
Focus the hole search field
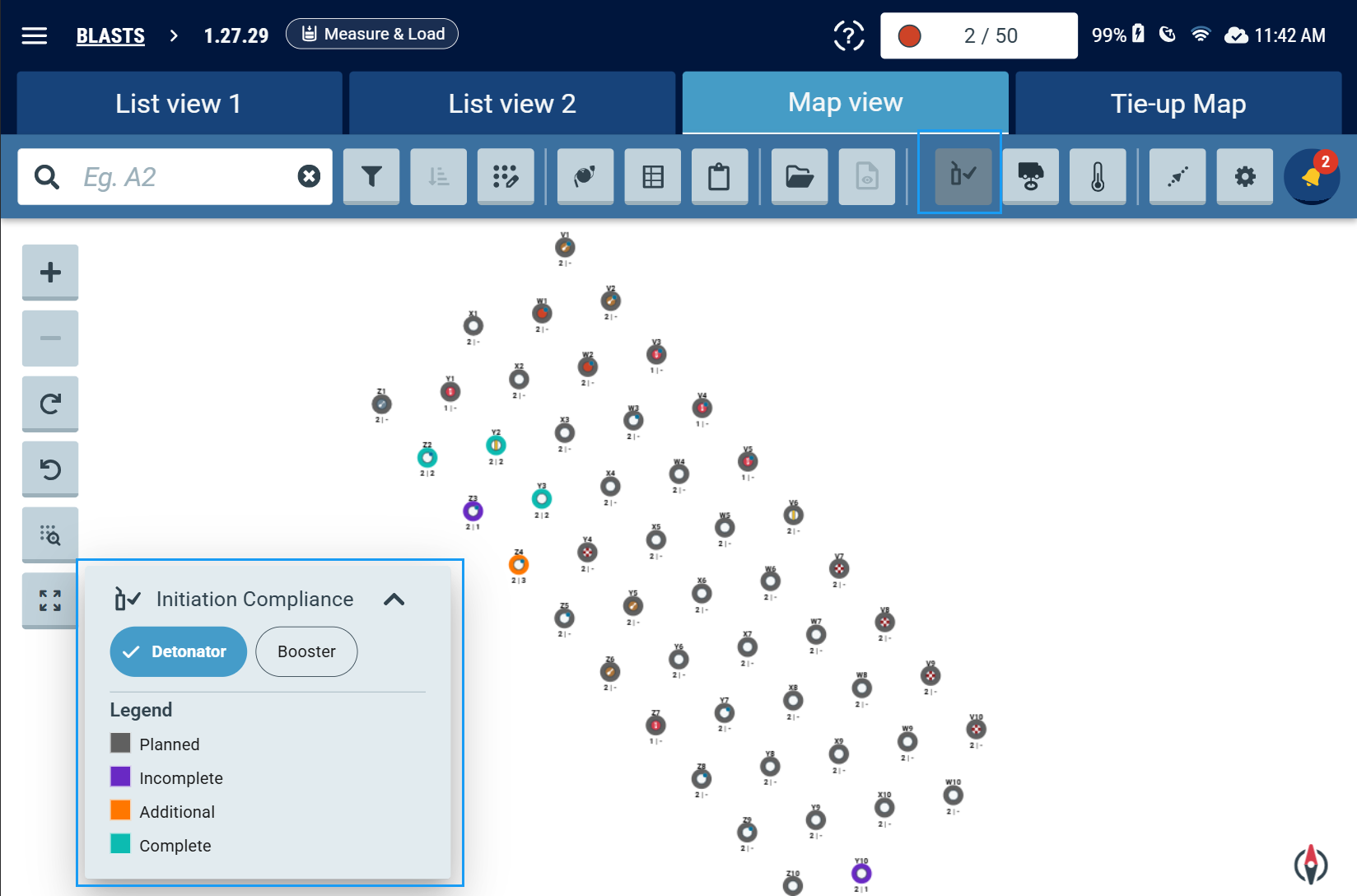[x=175, y=176]
